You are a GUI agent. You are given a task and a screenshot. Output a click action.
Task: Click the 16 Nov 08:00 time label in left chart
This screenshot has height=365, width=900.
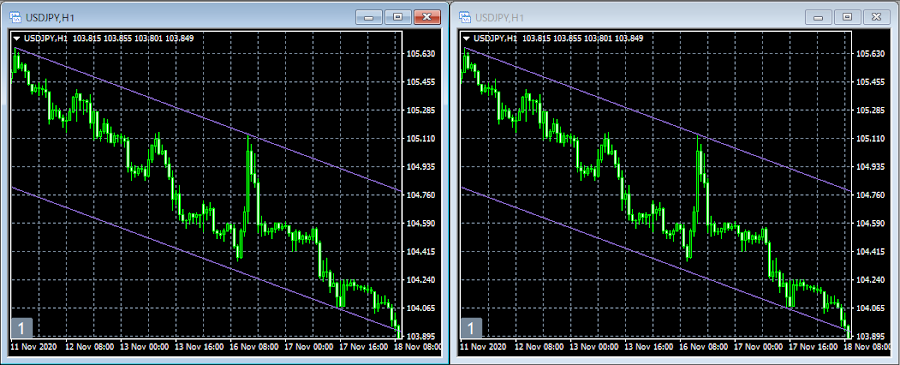253,347
